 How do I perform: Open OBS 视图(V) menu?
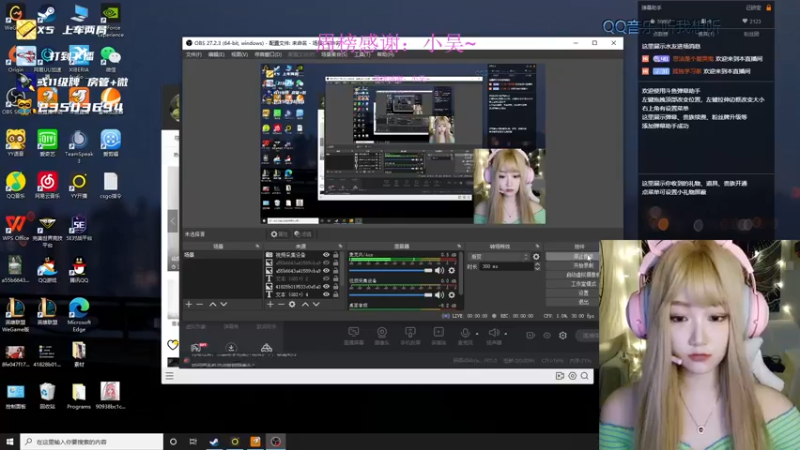[239, 55]
